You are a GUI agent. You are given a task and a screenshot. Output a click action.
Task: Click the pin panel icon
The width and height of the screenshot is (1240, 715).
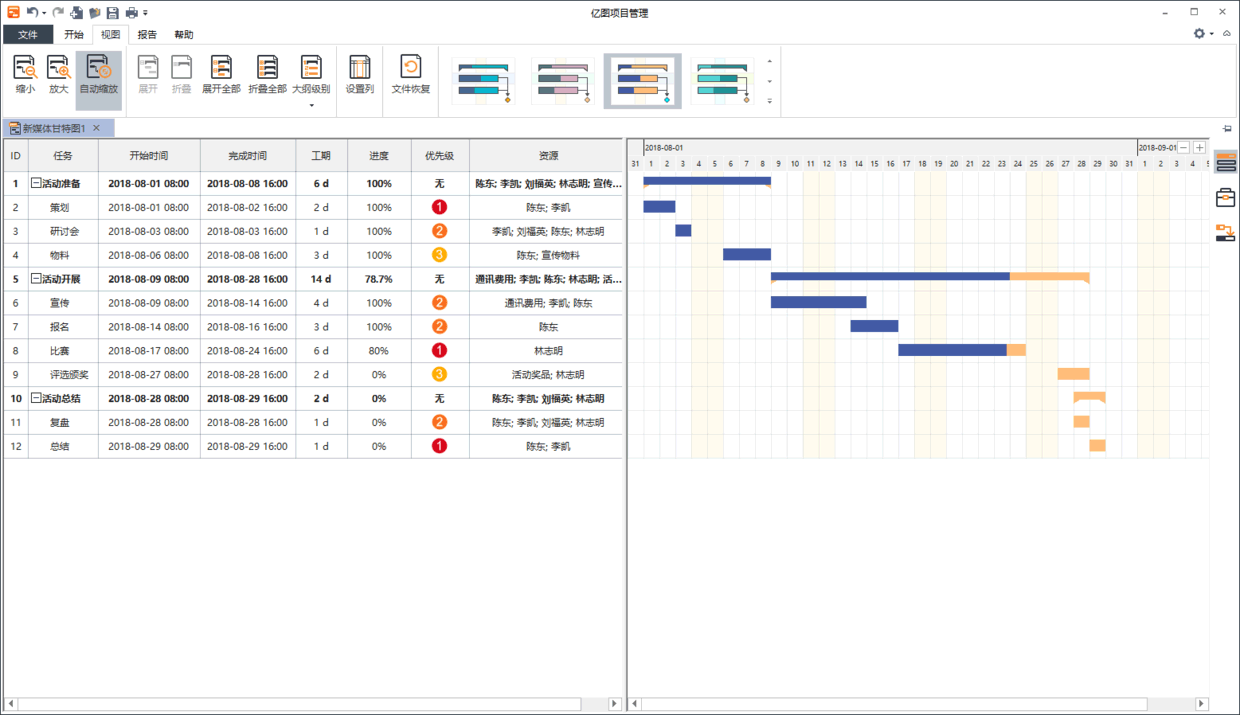(1227, 128)
